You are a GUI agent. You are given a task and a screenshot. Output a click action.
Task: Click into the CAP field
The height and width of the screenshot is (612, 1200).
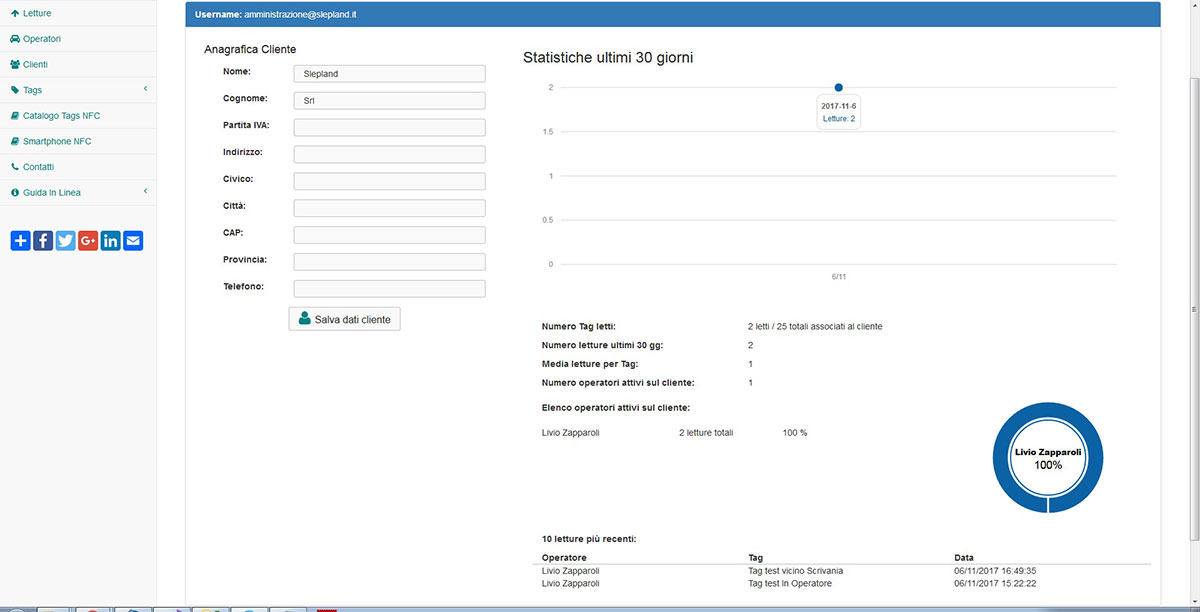point(389,235)
